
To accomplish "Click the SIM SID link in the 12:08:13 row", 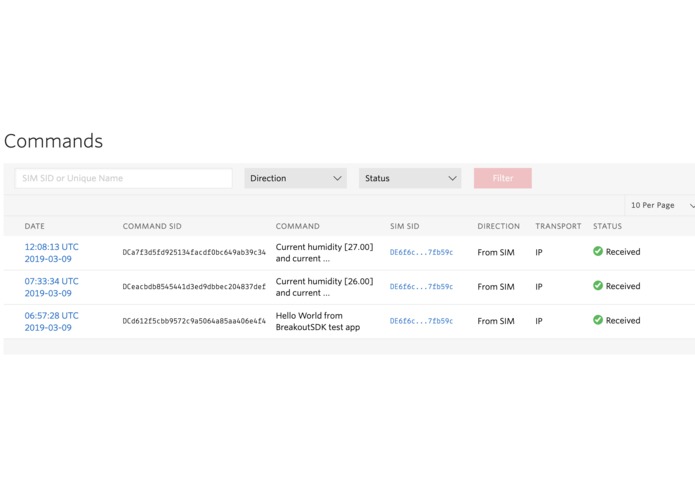I will pos(421,252).
